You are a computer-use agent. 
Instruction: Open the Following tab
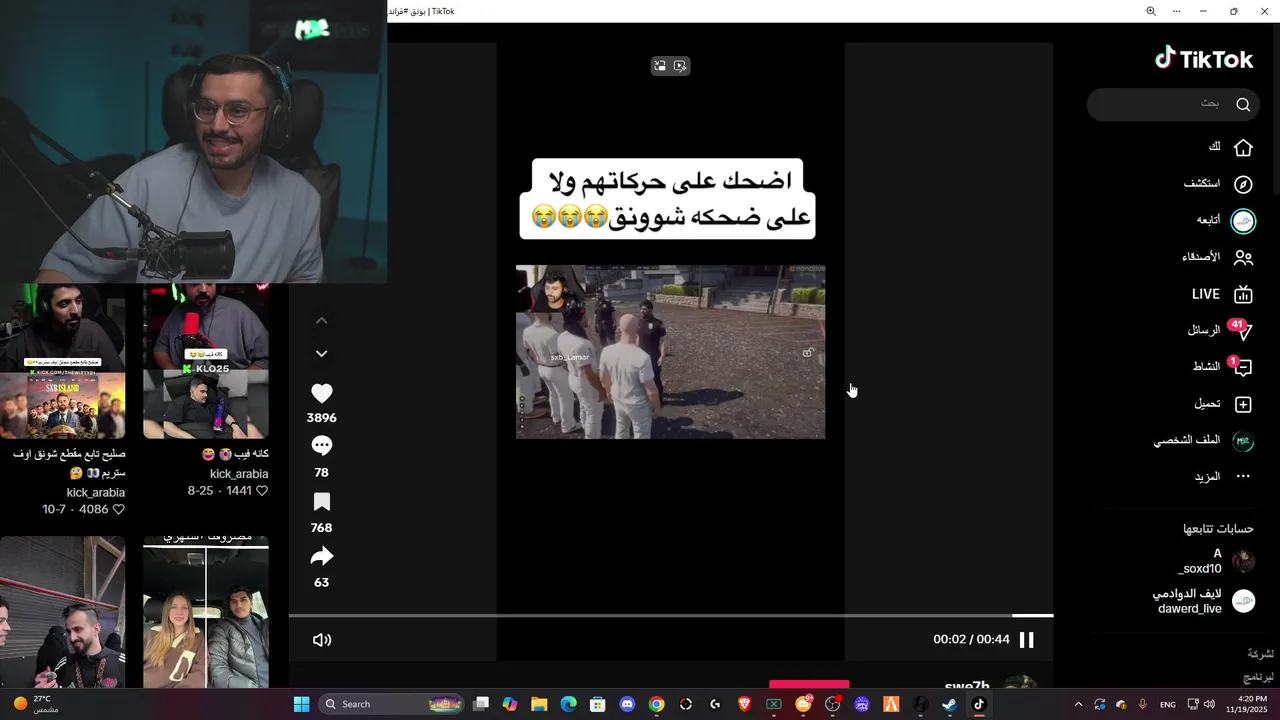(x=1225, y=220)
